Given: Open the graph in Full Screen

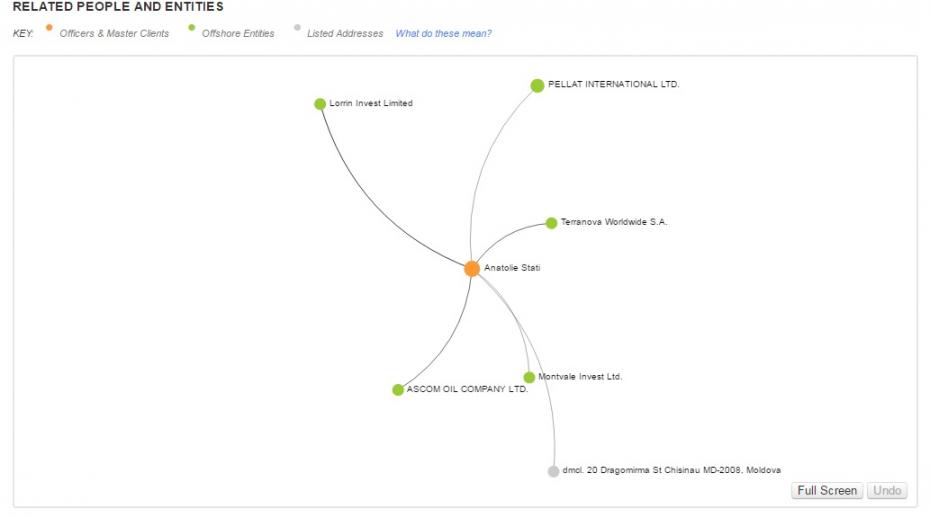Looking at the screenshot, I should click(827, 491).
